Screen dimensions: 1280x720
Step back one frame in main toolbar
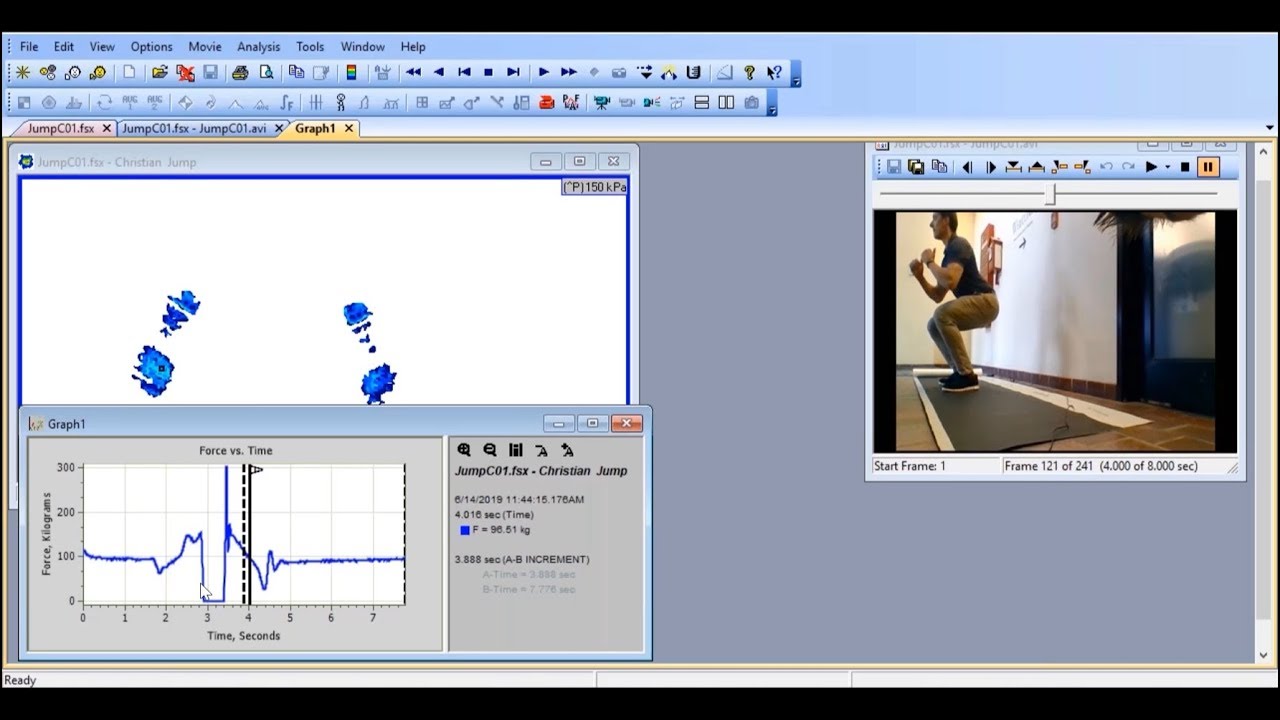(x=438, y=72)
